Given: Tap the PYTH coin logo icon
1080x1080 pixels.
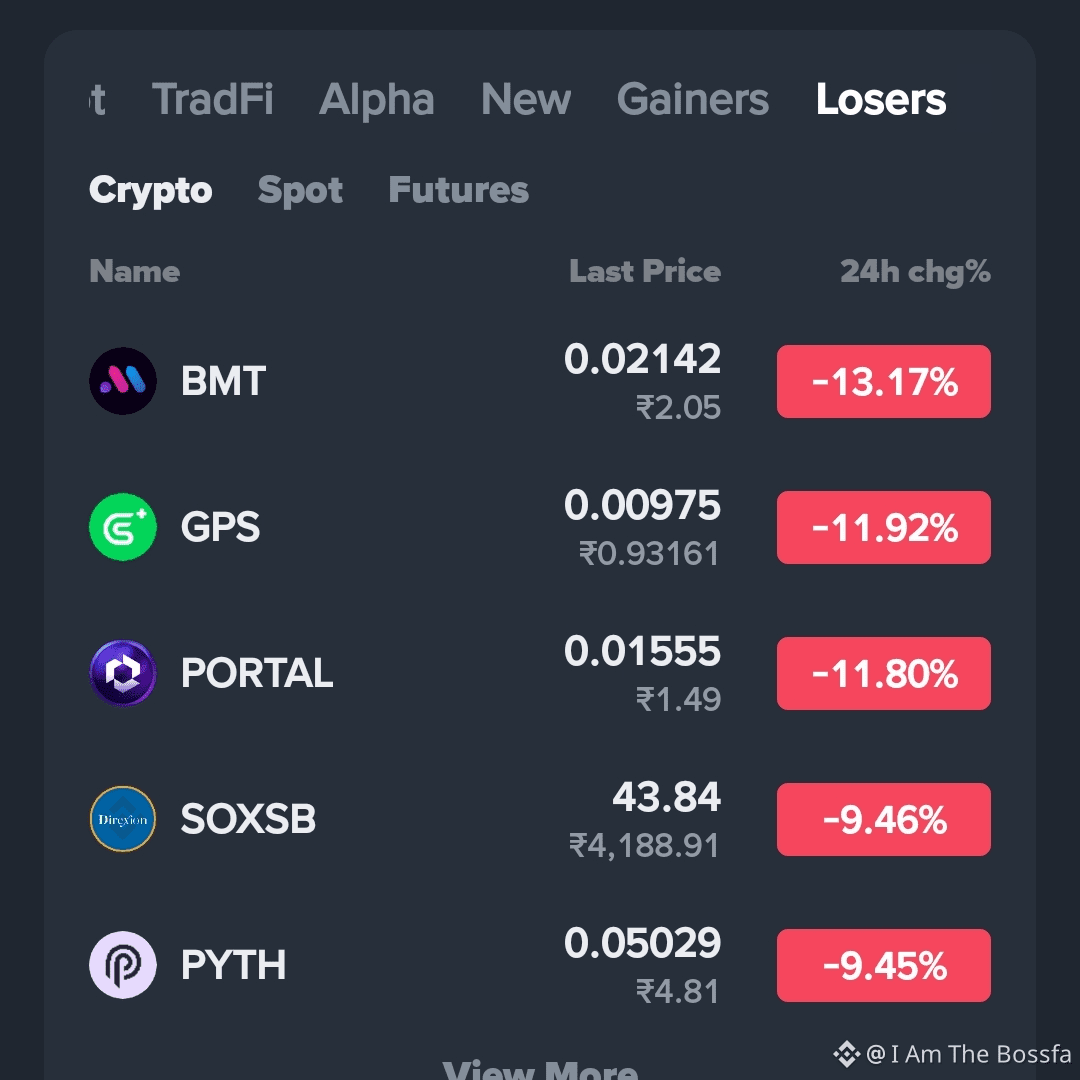Looking at the screenshot, I should click(123, 965).
